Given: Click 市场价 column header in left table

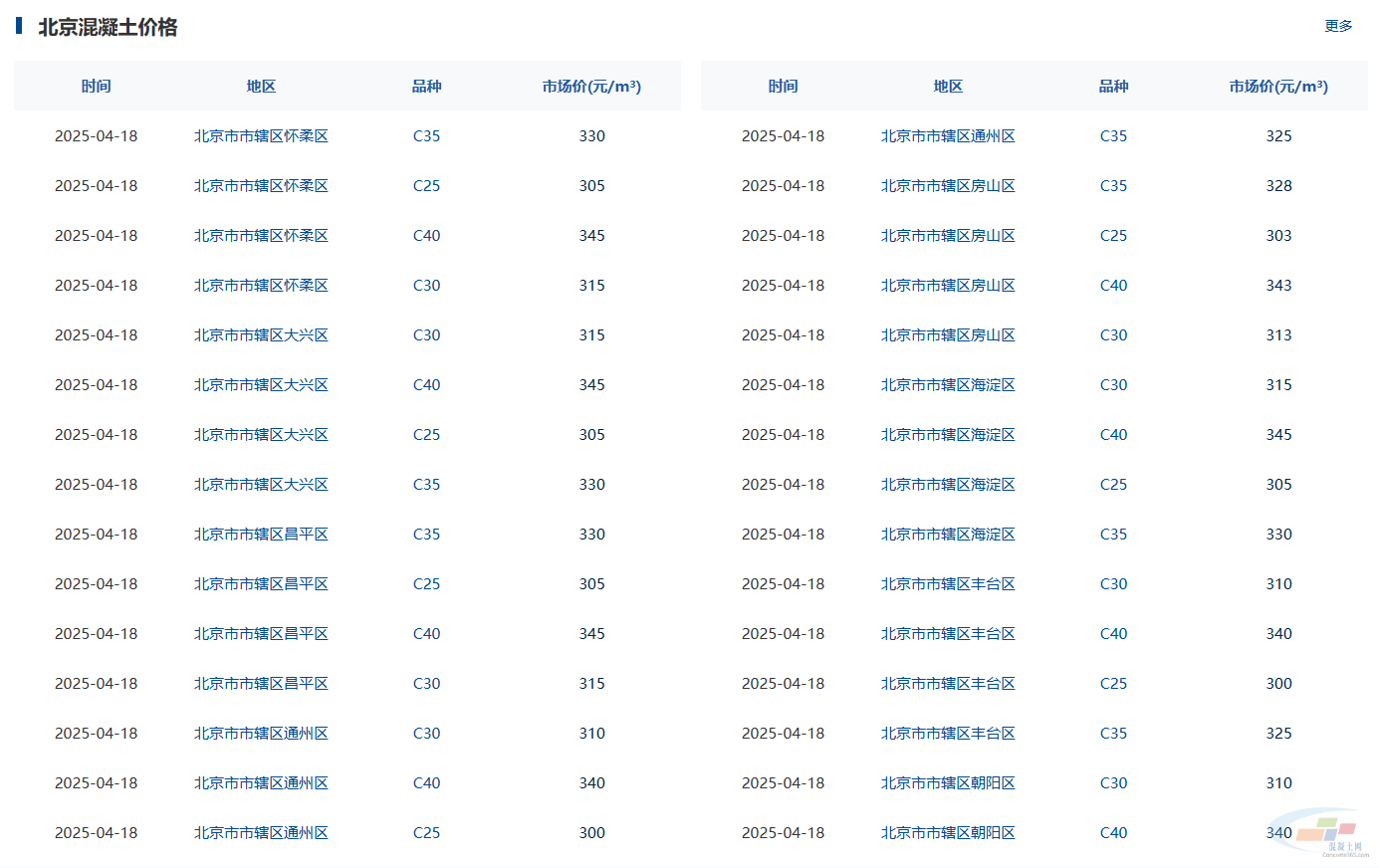Looking at the screenshot, I should (x=591, y=87).
